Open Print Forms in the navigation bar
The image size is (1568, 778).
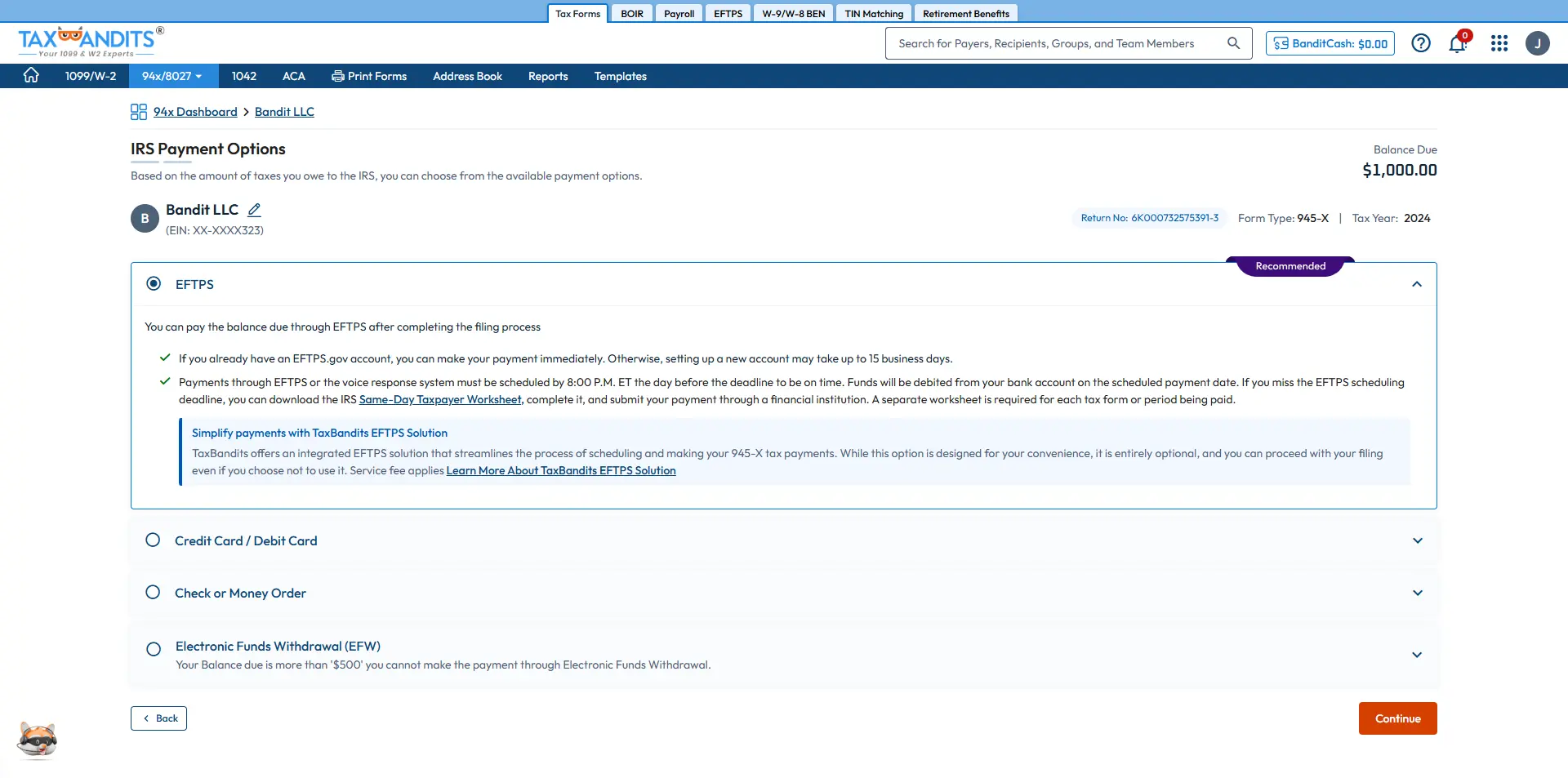point(369,76)
